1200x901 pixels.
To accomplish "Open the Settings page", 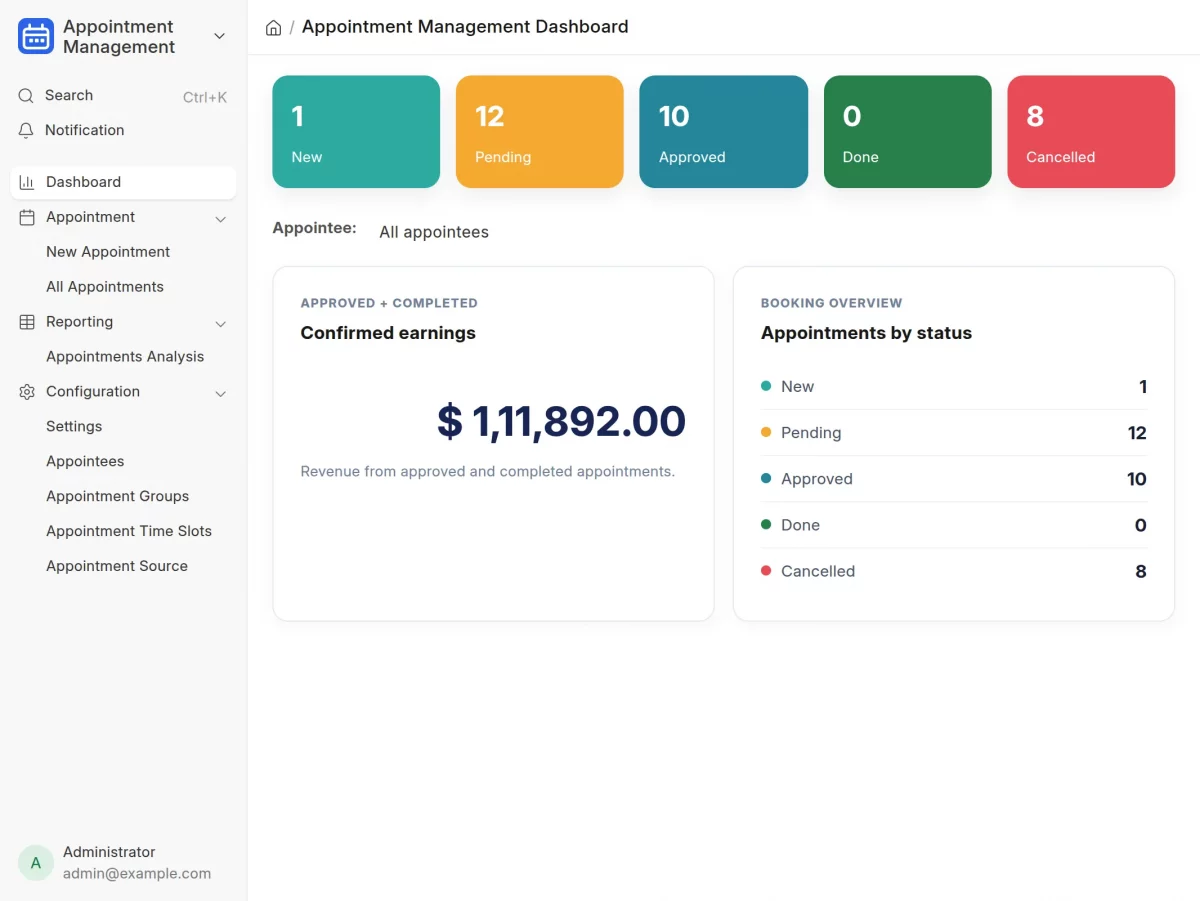I will tap(74, 427).
